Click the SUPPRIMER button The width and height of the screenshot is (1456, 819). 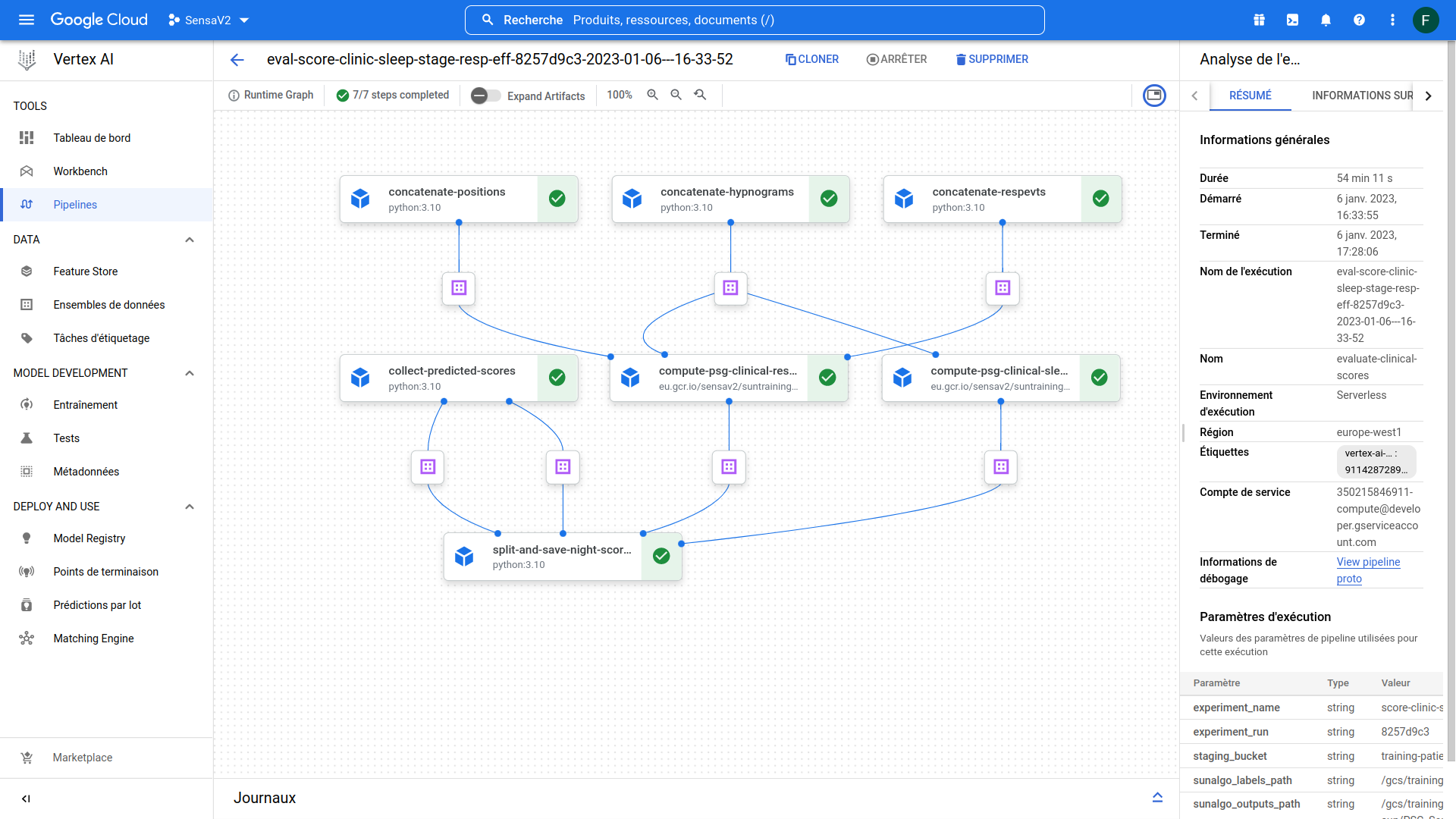(x=991, y=59)
